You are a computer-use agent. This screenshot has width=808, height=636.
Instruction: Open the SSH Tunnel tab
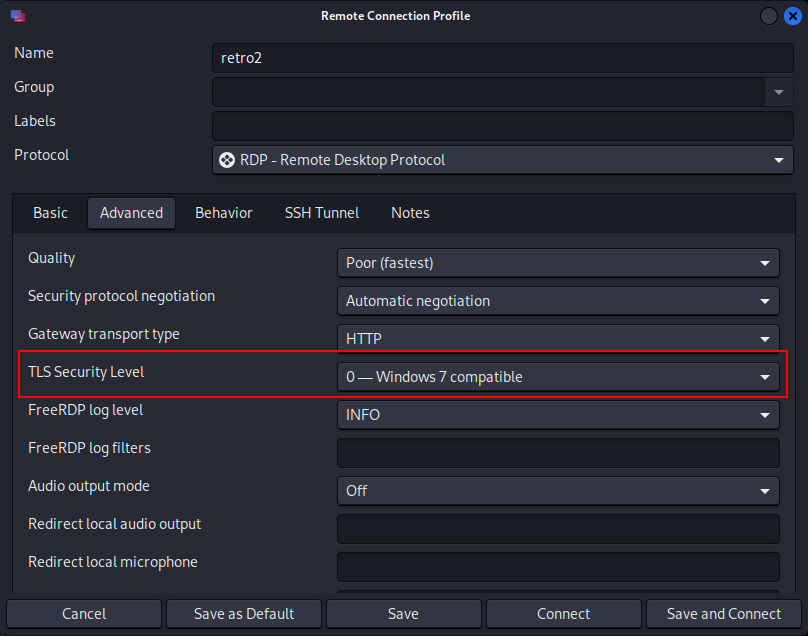click(x=322, y=213)
